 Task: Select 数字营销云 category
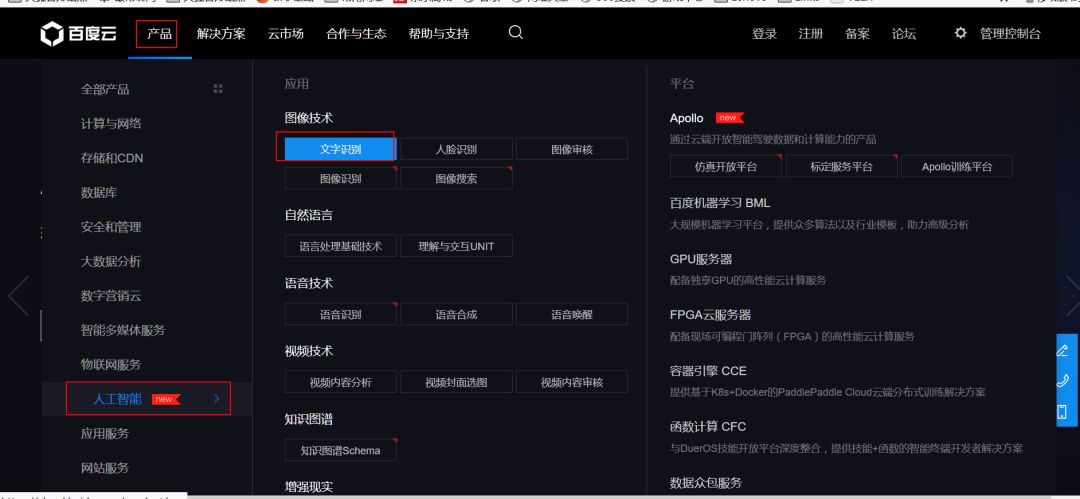(x=111, y=296)
